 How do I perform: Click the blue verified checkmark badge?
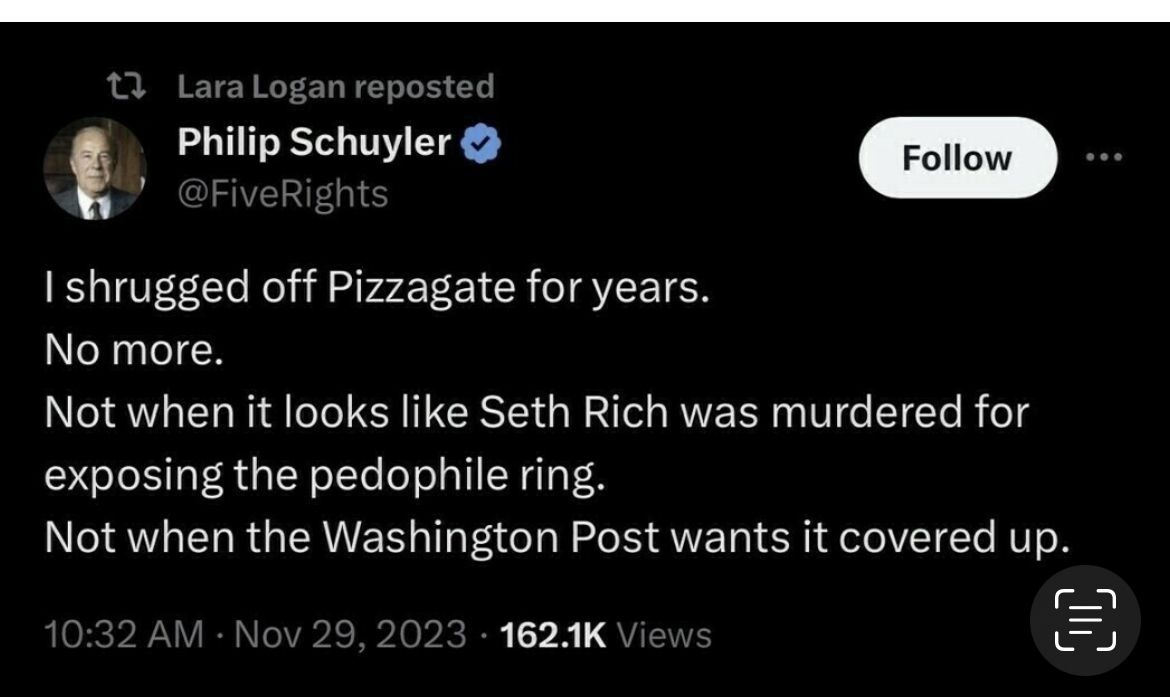click(x=481, y=146)
